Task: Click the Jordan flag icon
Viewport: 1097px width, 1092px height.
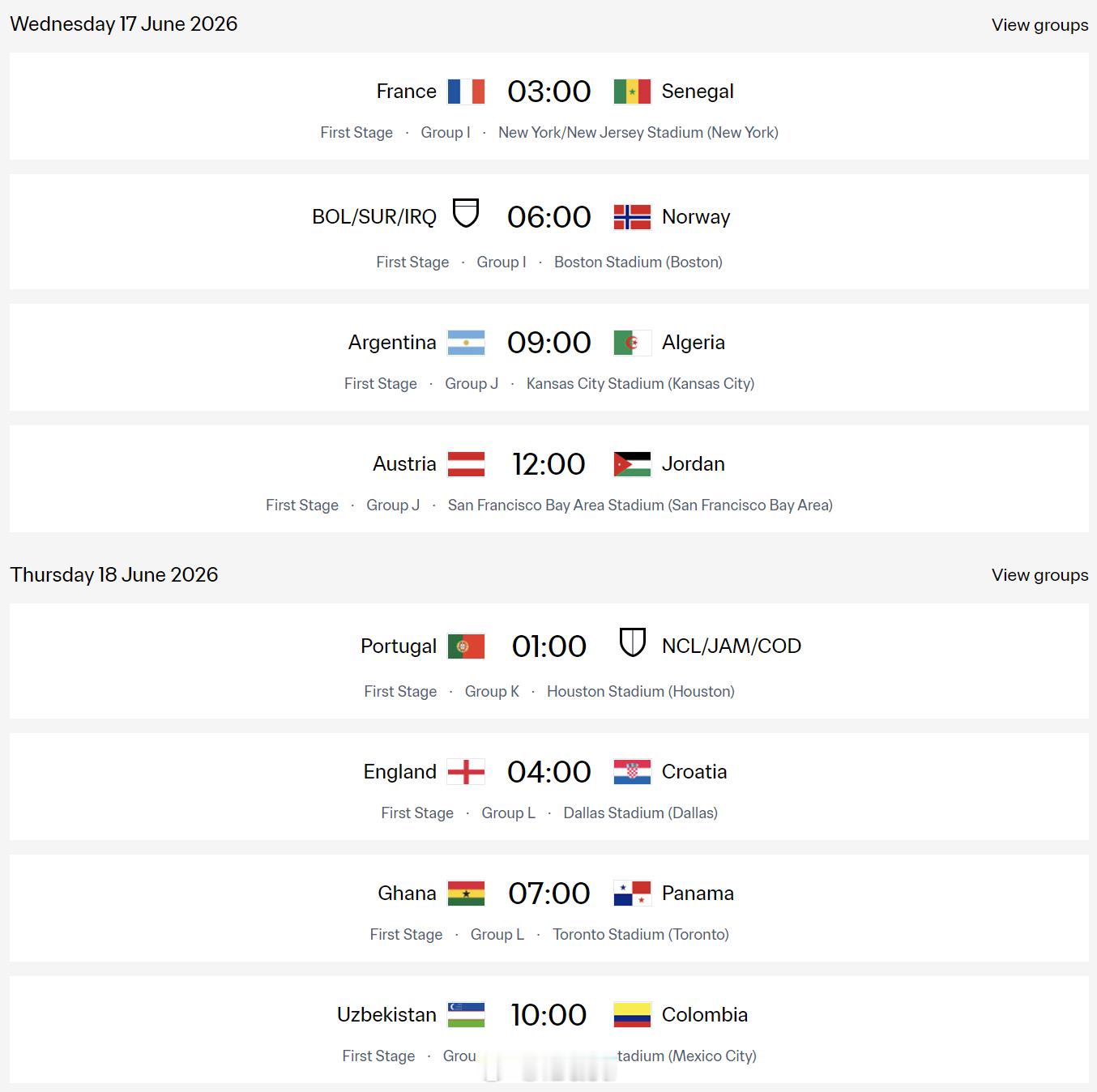Action: tap(632, 464)
